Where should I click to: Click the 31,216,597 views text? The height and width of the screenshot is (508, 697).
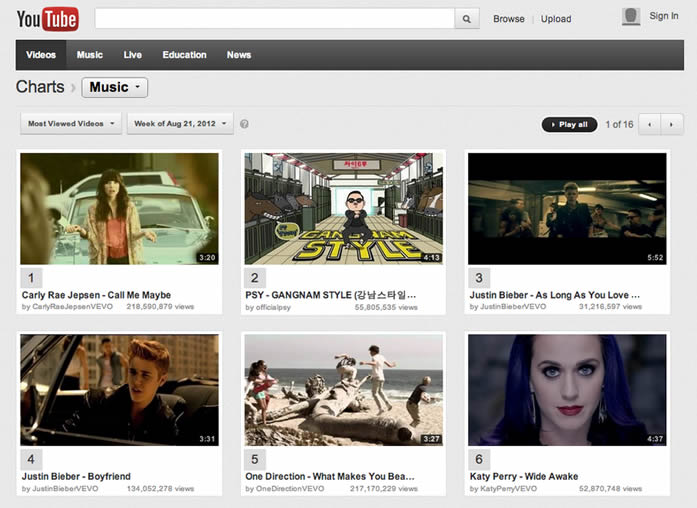tap(610, 307)
